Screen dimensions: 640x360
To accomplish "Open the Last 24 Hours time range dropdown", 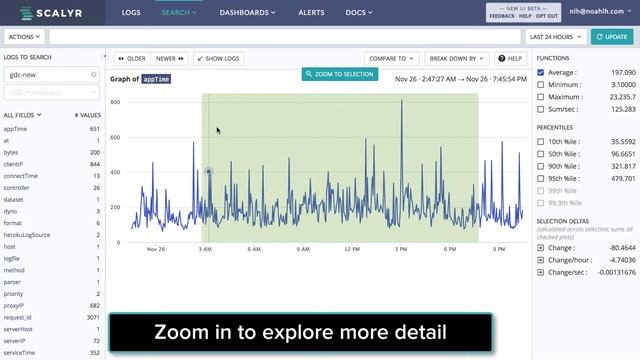I will pos(556,37).
